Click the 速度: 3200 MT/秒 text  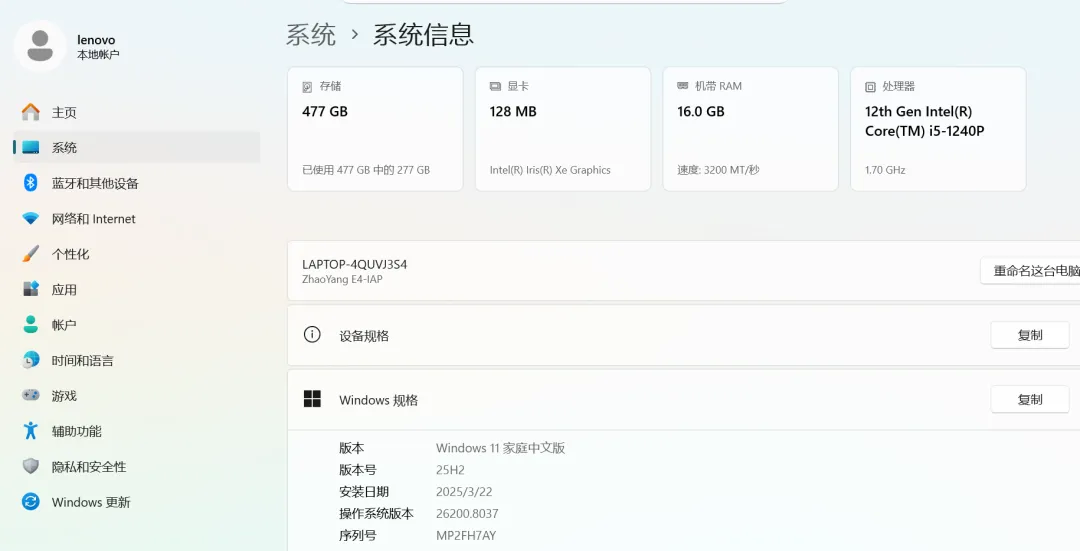click(718, 169)
